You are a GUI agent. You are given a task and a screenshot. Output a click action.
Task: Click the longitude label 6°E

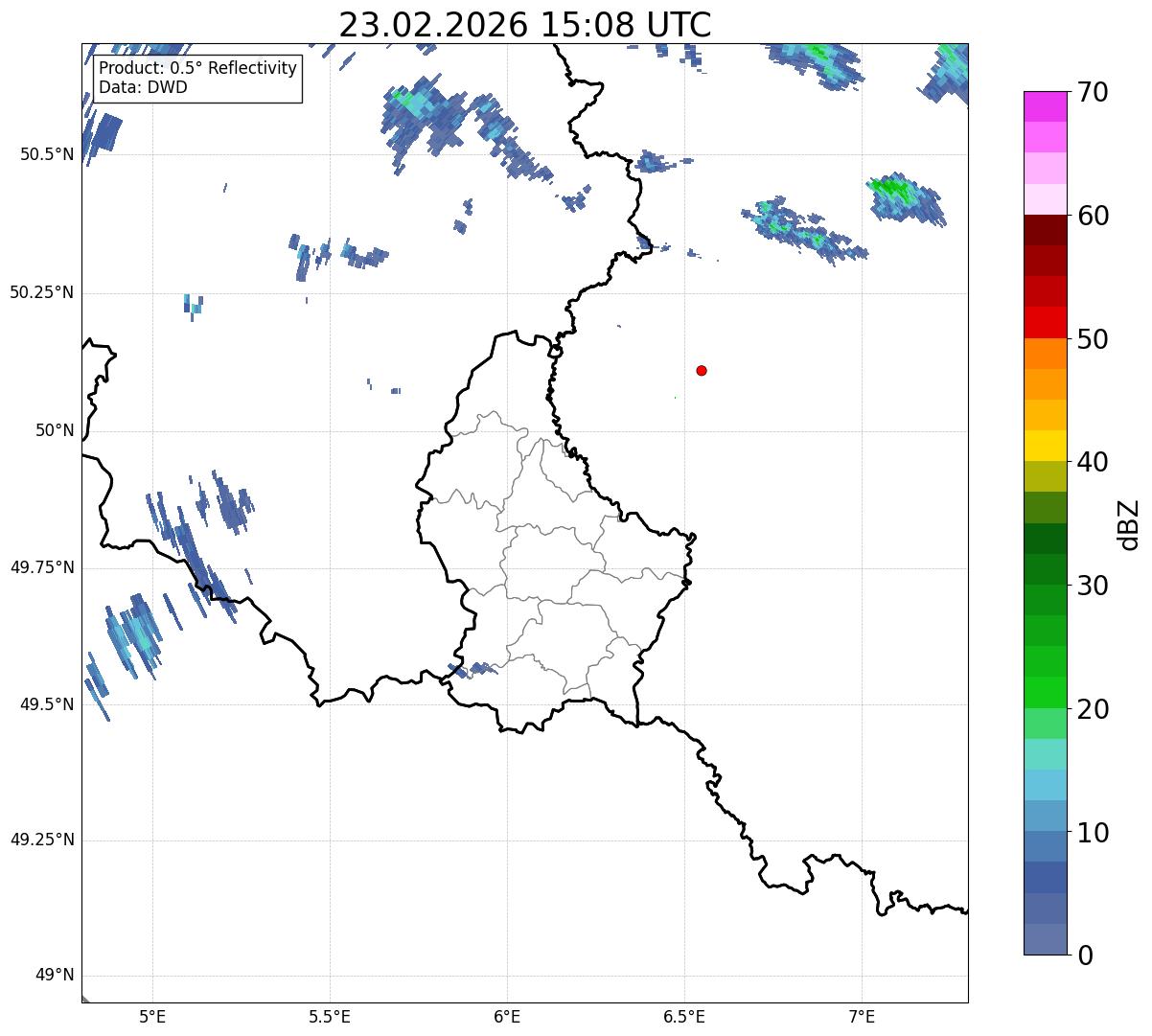[507, 1016]
